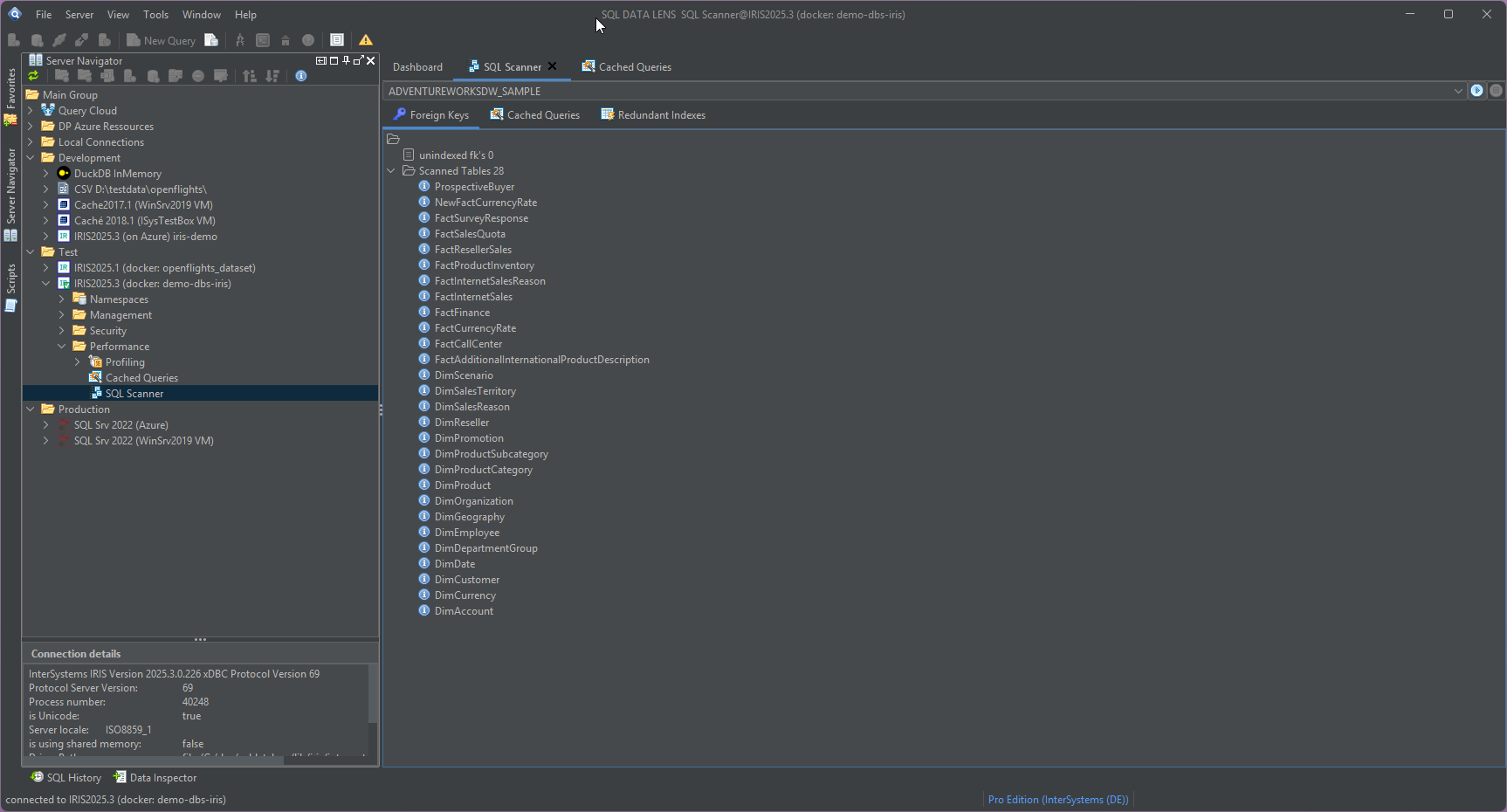Image resolution: width=1507 pixels, height=812 pixels.
Task: Click the stop scan button
Action: click(1496, 91)
